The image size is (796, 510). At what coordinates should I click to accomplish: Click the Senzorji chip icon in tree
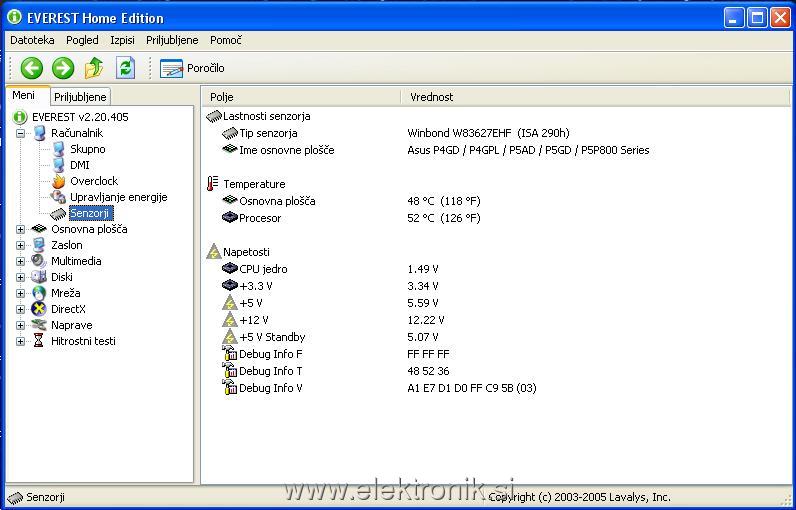tap(58, 214)
